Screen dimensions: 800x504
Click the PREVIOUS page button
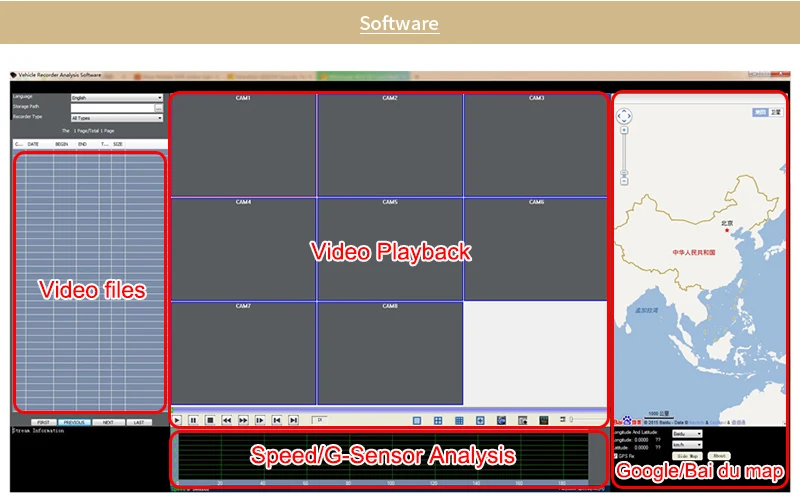point(74,422)
